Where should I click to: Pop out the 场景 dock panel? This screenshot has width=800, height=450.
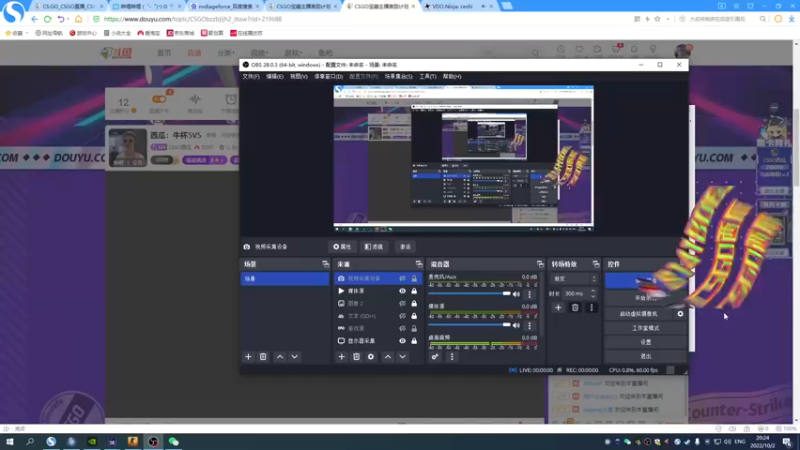326,264
